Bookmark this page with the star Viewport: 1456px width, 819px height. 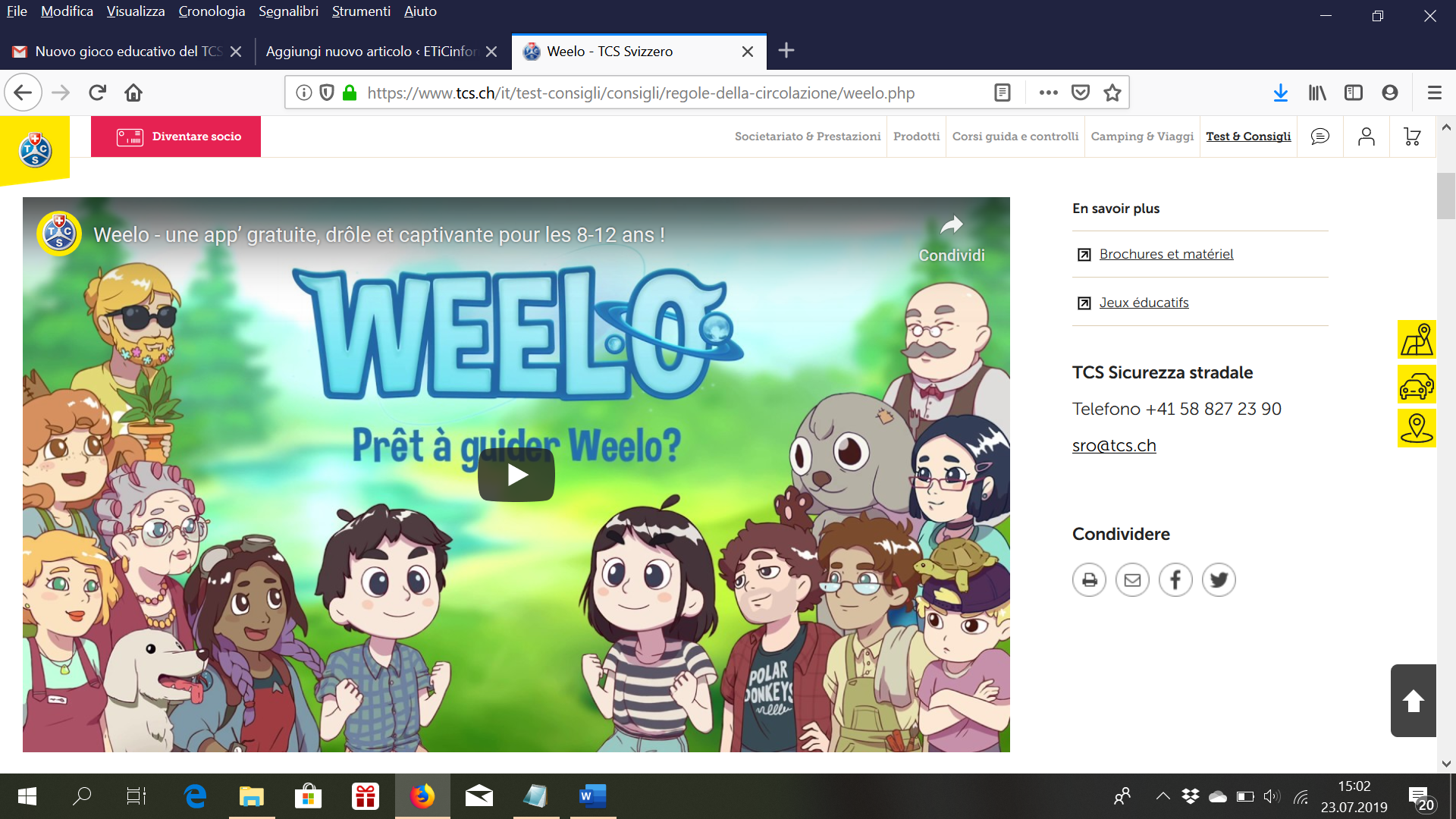tap(1112, 93)
